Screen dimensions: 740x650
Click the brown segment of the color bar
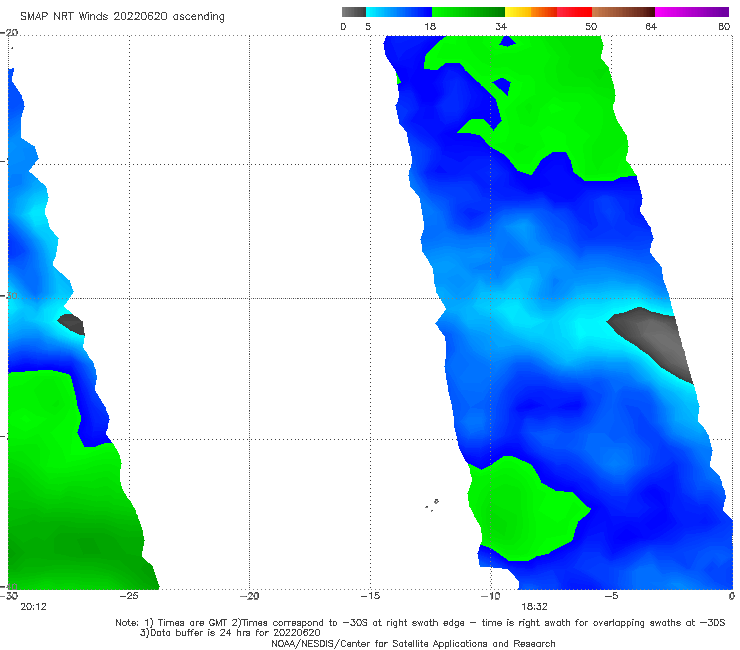tap(623, 12)
